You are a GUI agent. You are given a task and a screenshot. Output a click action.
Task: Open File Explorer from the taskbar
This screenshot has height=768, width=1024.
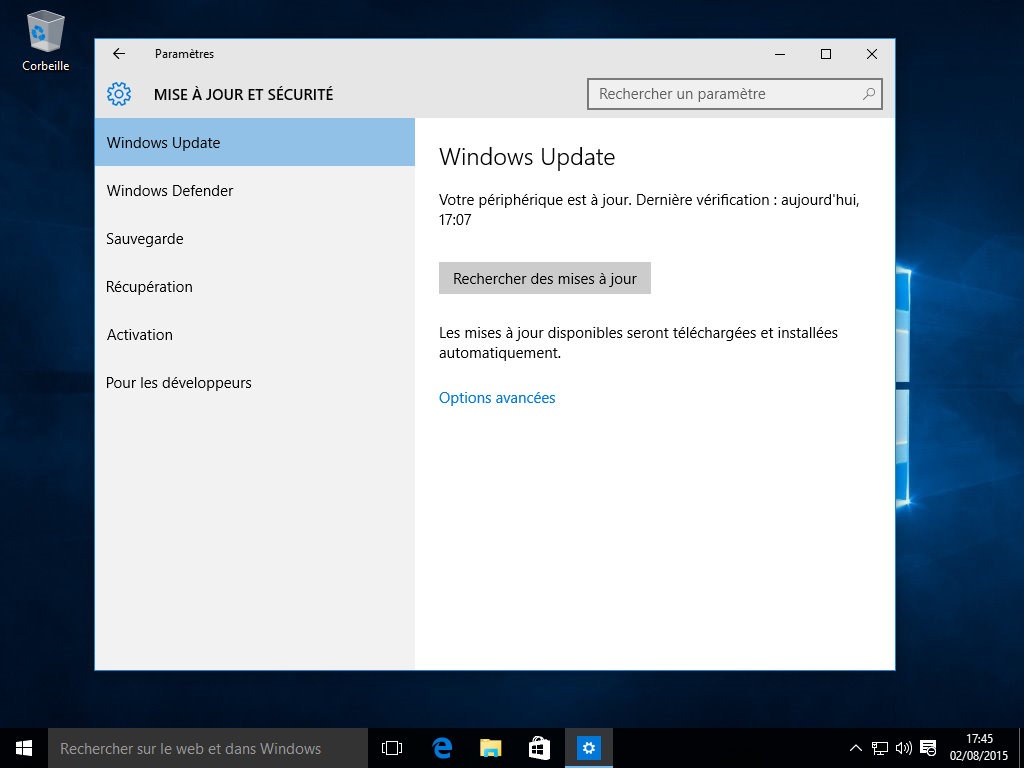490,748
